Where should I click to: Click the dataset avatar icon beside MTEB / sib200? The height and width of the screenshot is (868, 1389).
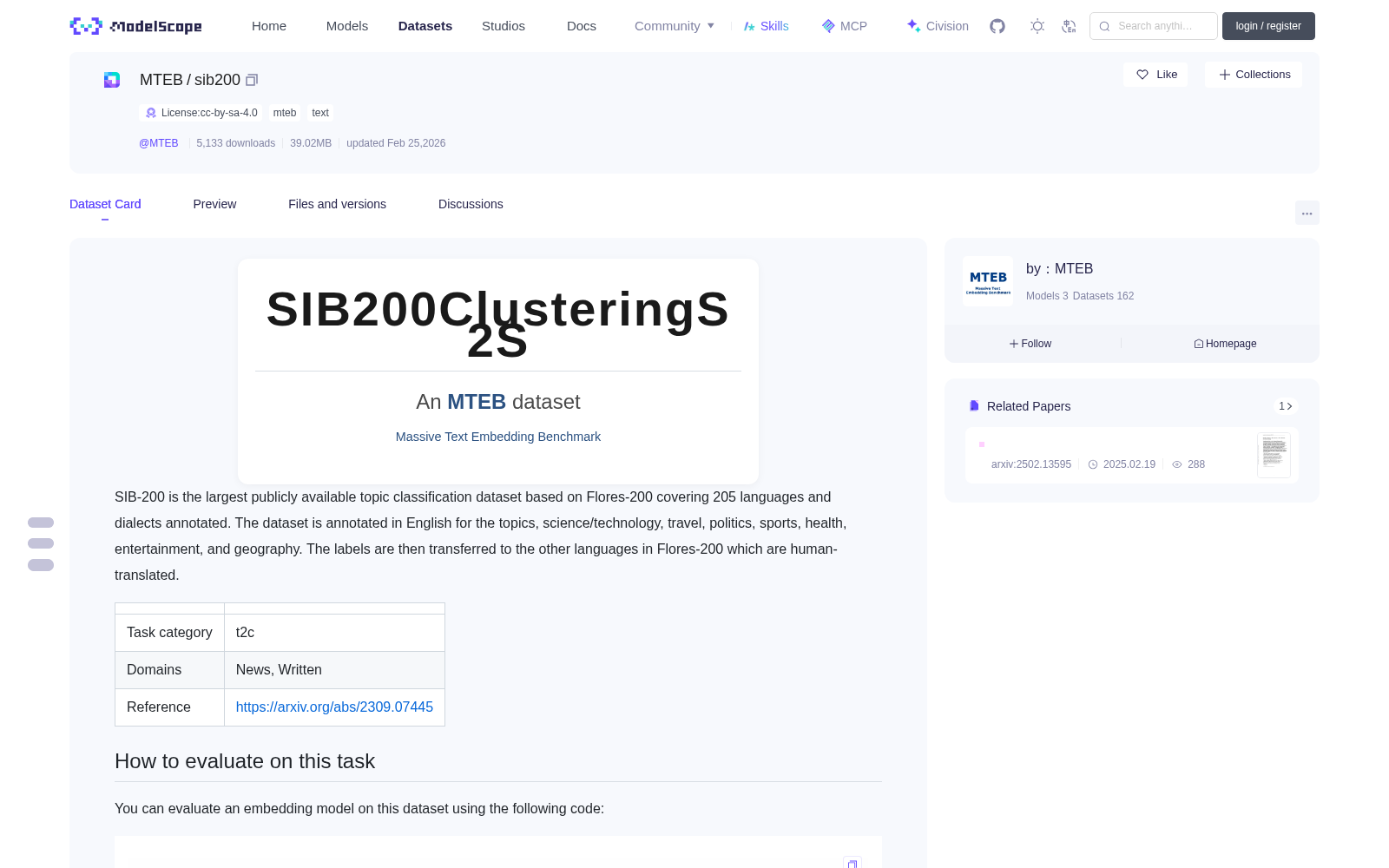[x=112, y=80]
